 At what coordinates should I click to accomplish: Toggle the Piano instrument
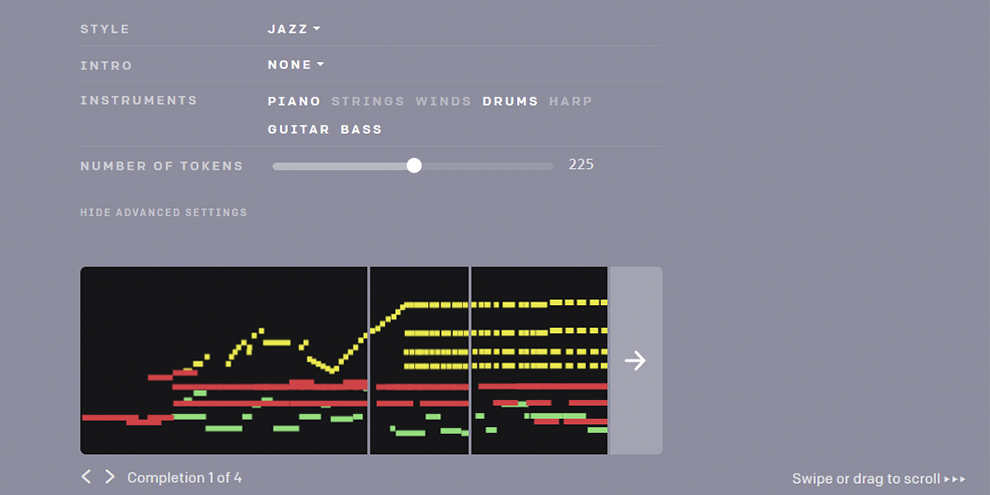[294, 101]
